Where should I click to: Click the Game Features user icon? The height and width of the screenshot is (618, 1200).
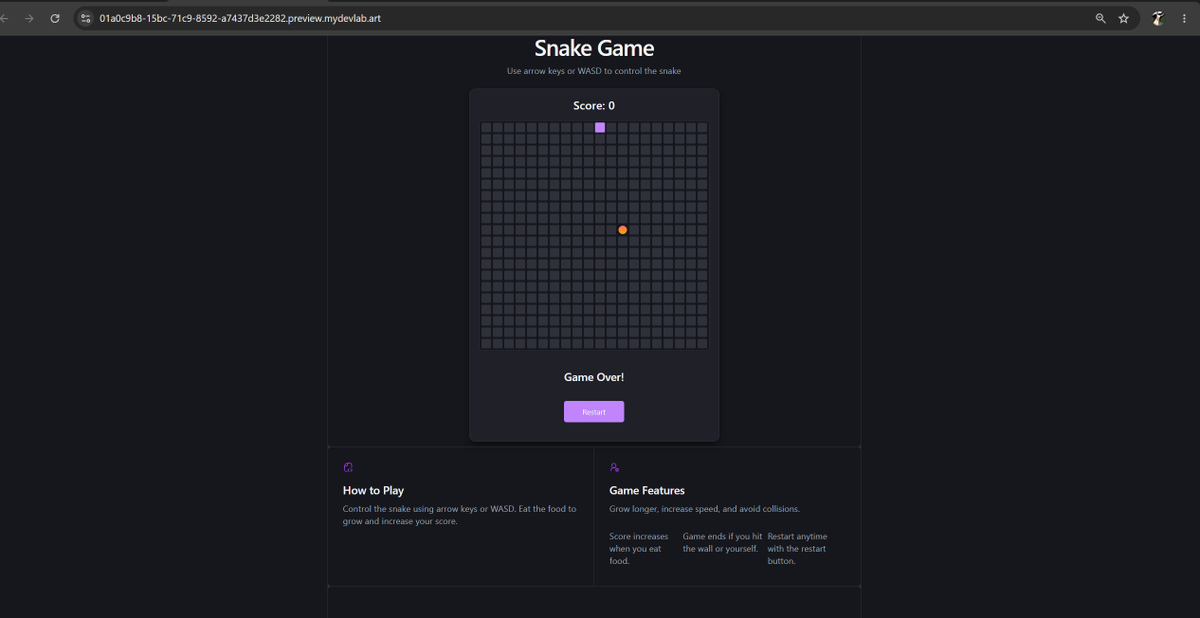(615, 467)
